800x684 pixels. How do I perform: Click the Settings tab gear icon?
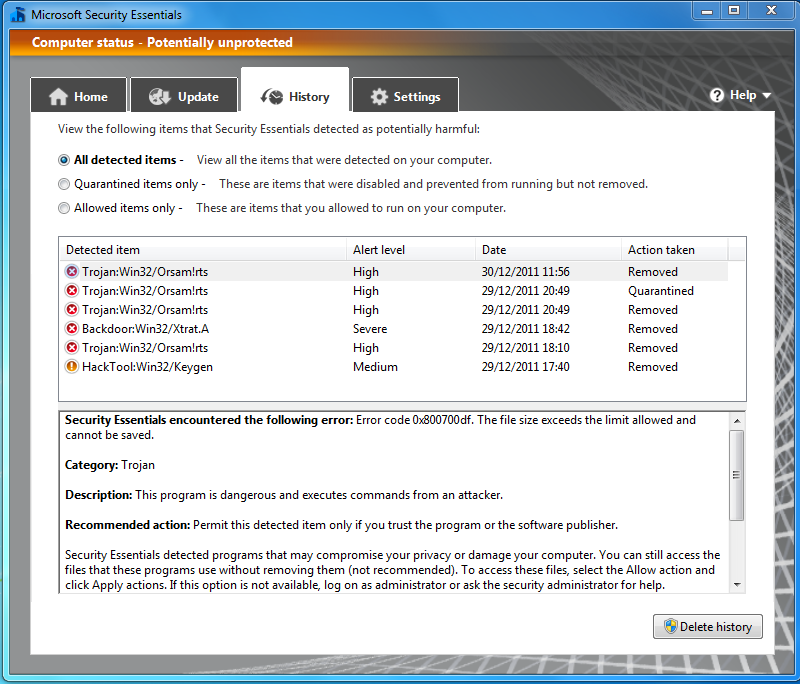(379, 97)
